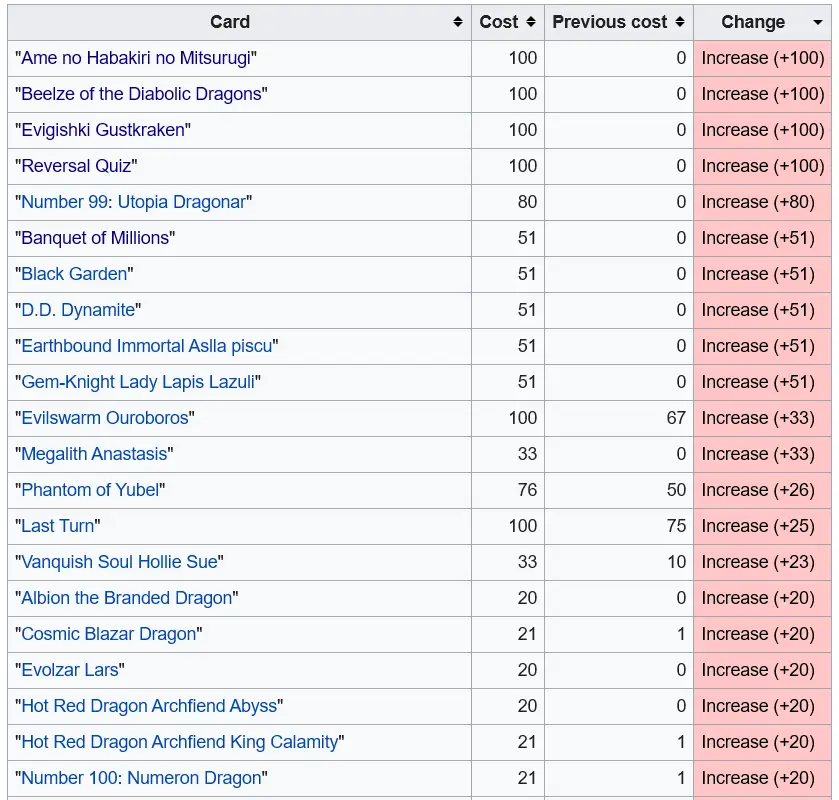This screenshot has height=800, width=839.
Task: Open Gem-Knight Lady Lapis Lazuli link
Action: click(141, 382)
